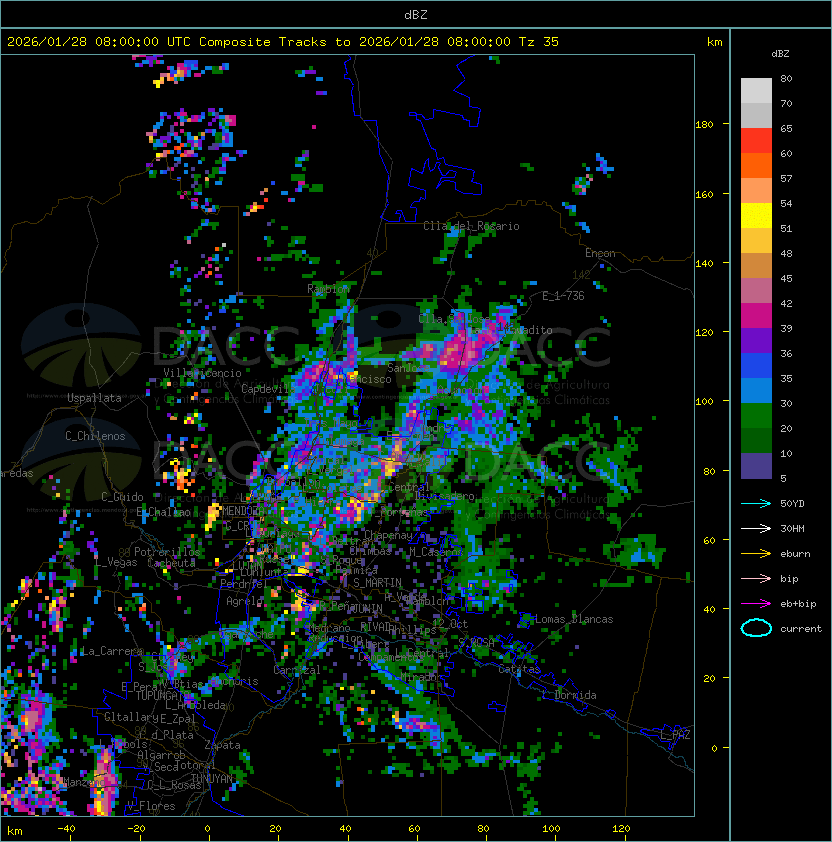
Task: Pick the dark green 10–20 dBZ swatch
Action: pos(756,440)
